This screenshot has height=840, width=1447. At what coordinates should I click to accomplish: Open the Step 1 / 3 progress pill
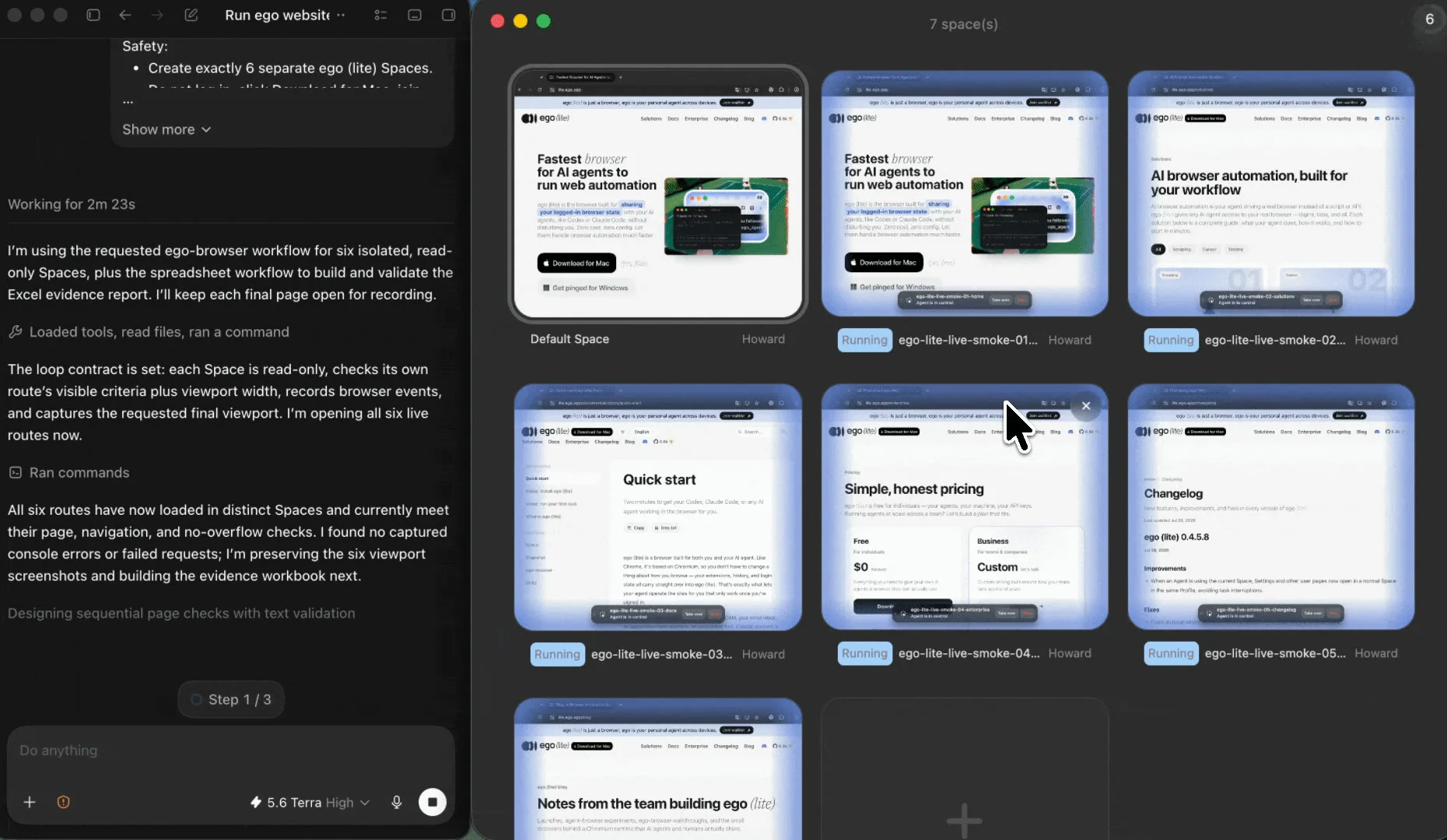click(x=231, y=699)
